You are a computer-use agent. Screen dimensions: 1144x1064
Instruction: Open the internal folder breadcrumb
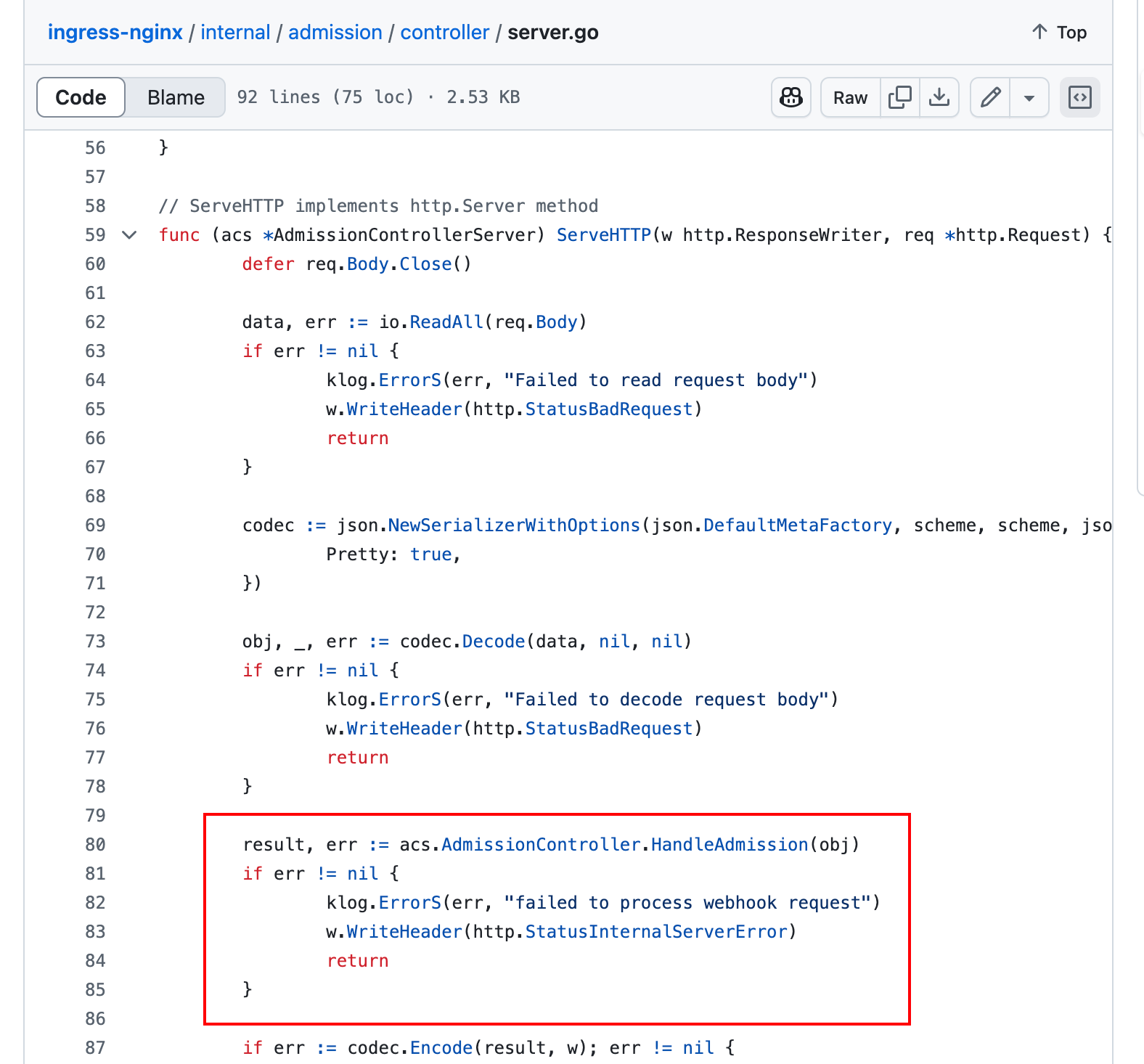click(235, 33)
